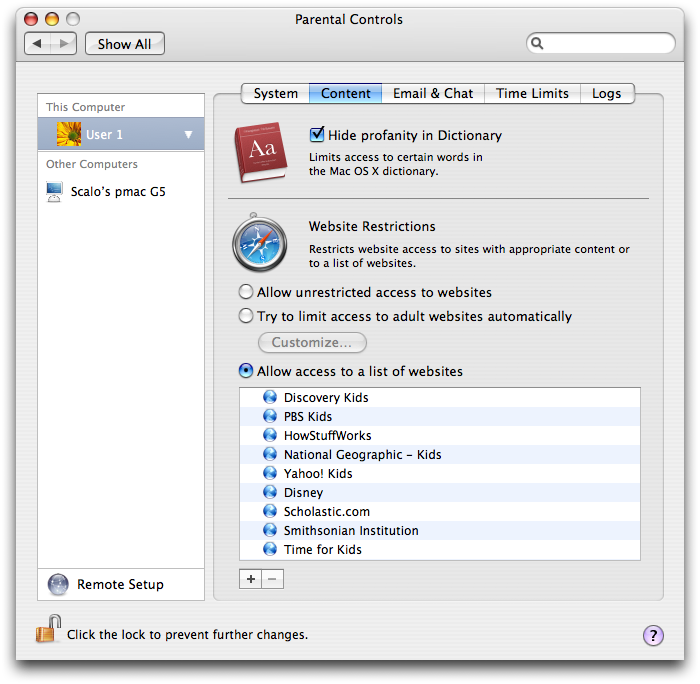
Task: Click the 'Click the lock to prevent' text
Action: point(188,634)
